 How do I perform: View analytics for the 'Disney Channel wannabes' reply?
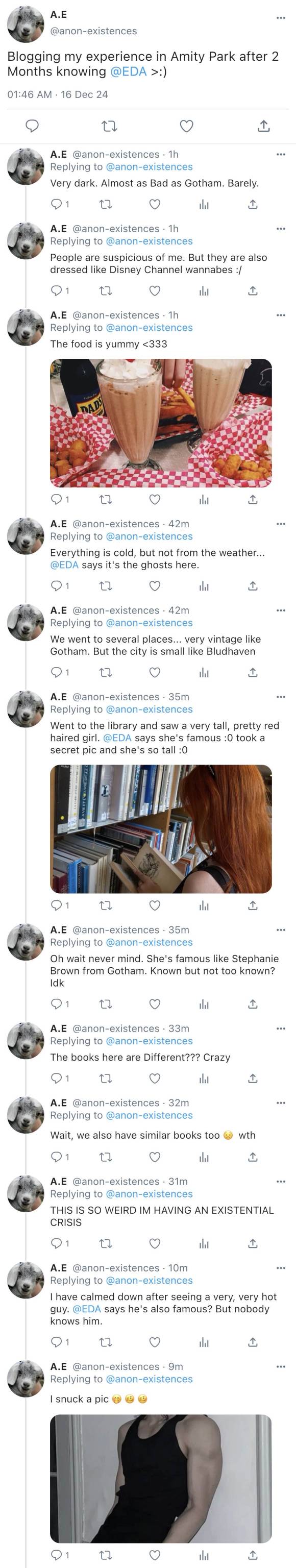pos(204,291)
